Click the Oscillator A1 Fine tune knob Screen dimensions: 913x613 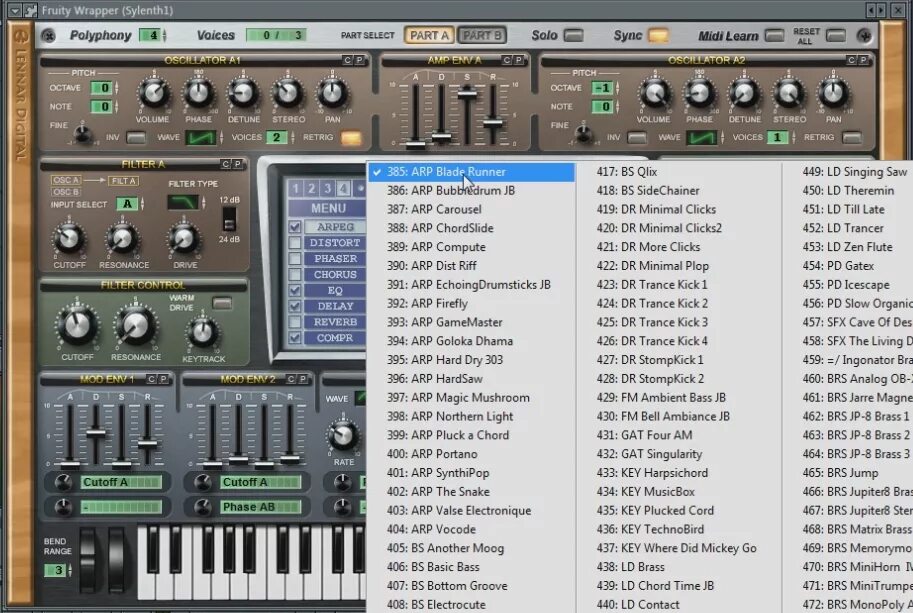pos(82,134)
